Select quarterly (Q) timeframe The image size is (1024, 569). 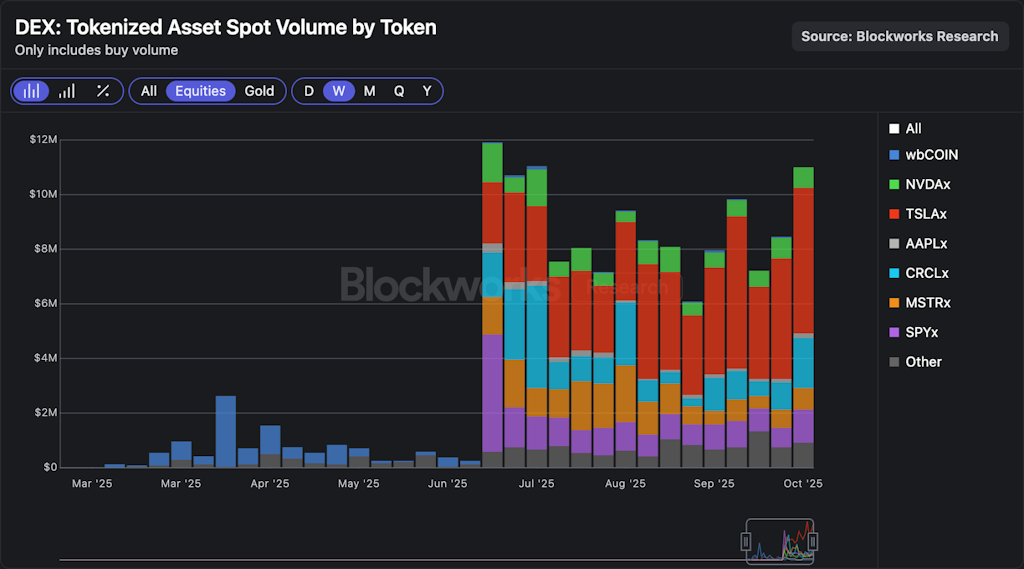[399, 91]
